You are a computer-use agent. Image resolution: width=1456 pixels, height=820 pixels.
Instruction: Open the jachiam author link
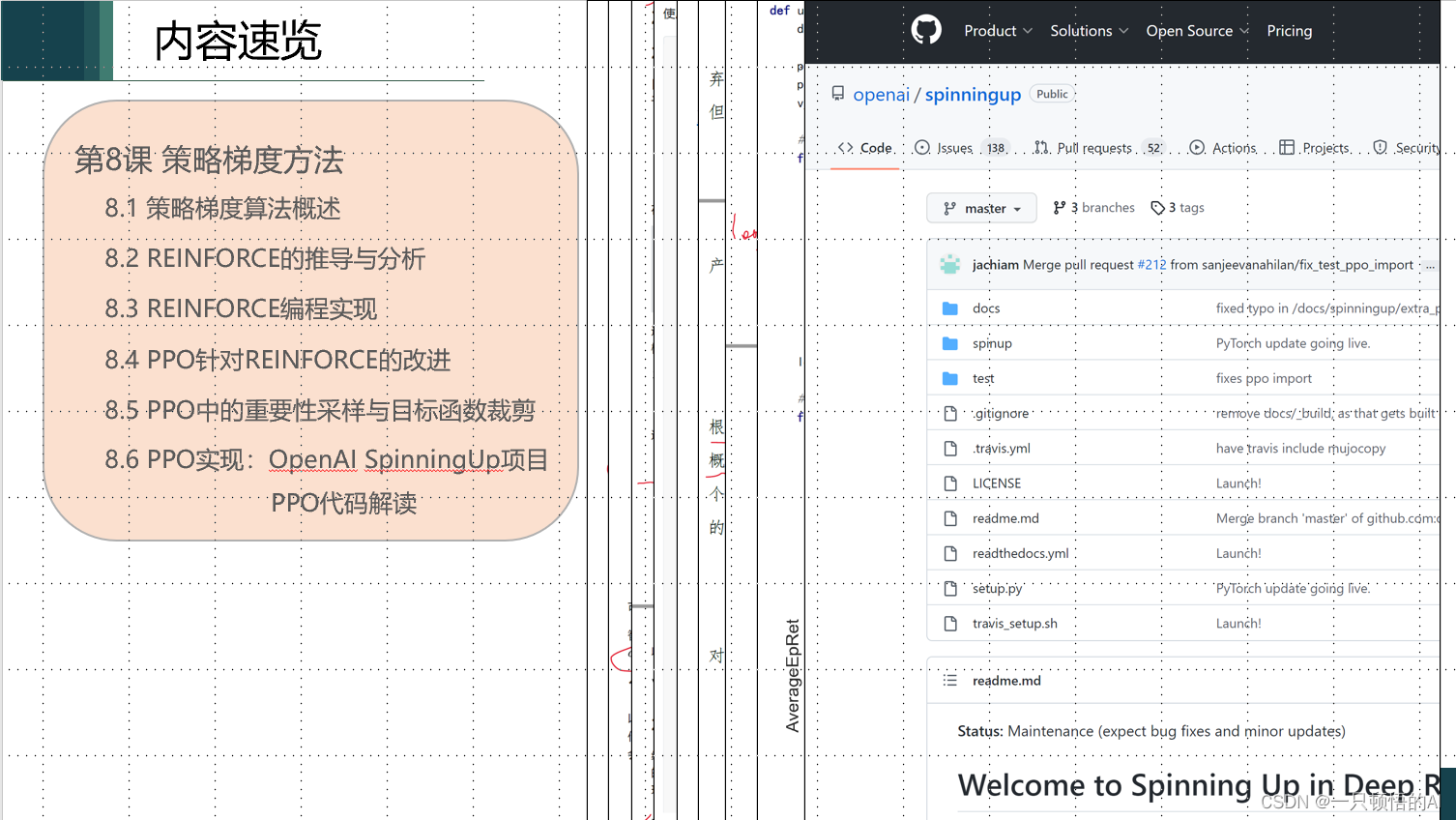coord(996,265)
